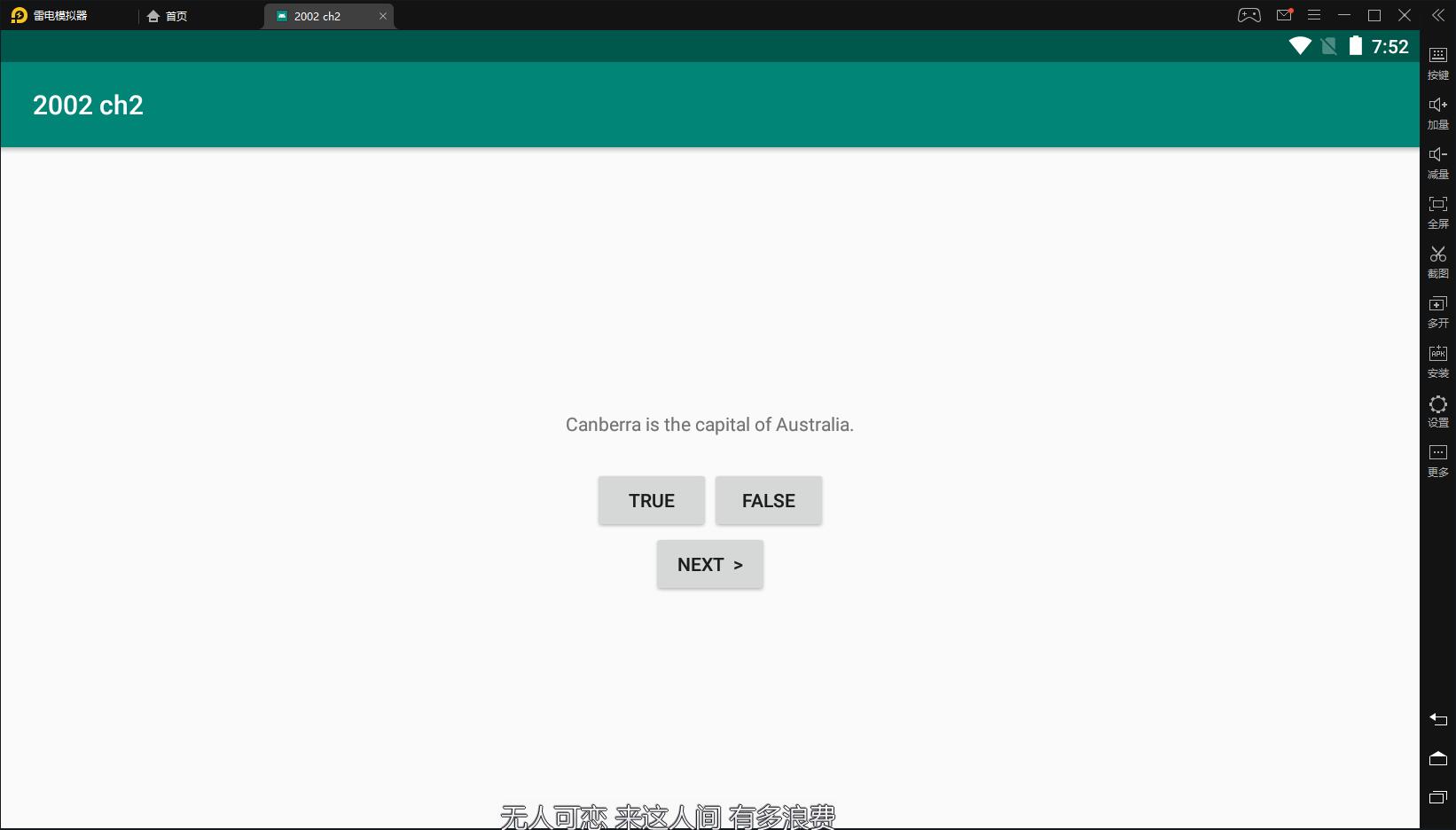The width and height of the screenshot is (1456, 830).
Task: Click the 雷电模拟器 logo icon
Action: [19, 15]
